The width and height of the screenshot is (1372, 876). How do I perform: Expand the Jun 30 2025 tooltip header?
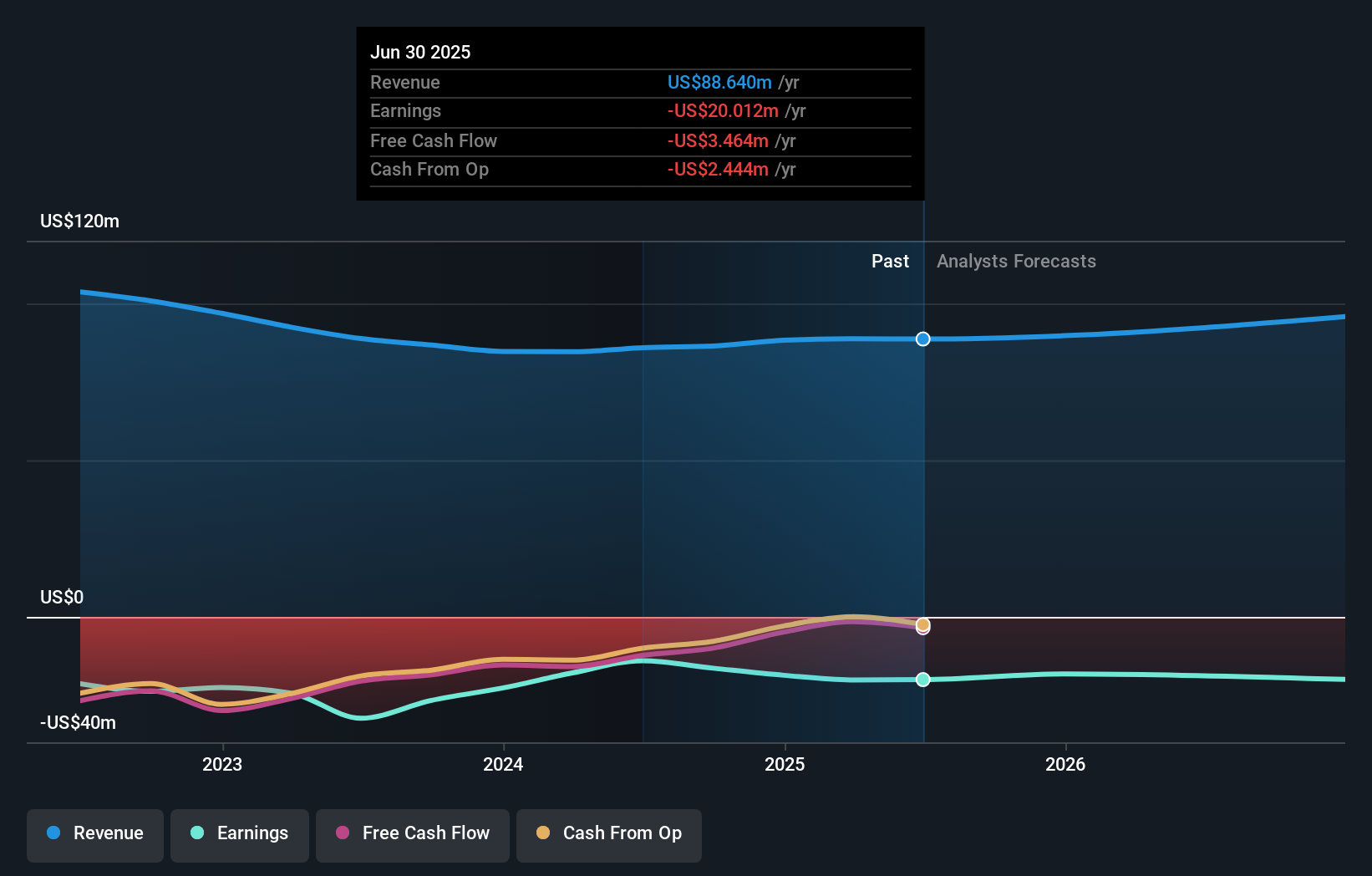tap(420, 52)
